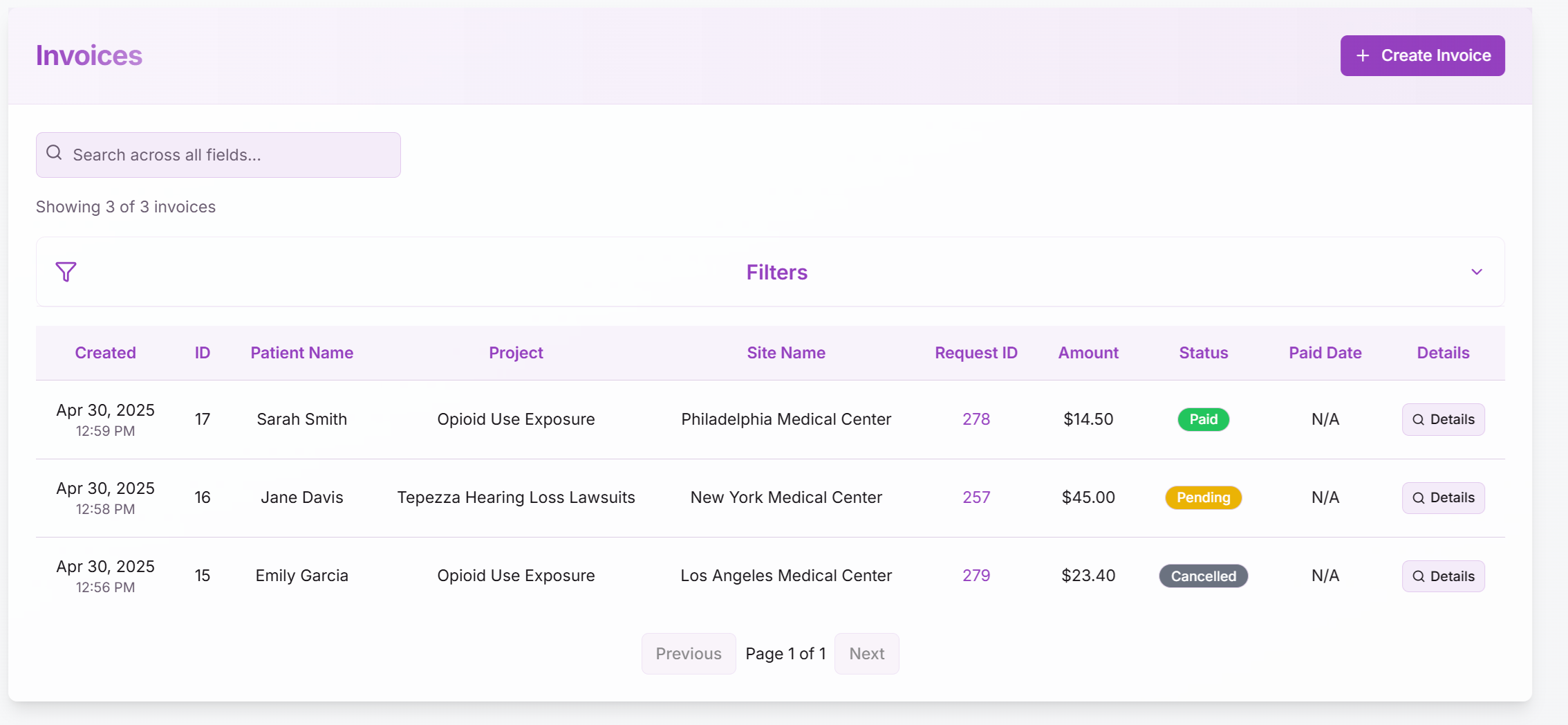Open Filters options
This screenshot has height=725, width=1568.
776,272
